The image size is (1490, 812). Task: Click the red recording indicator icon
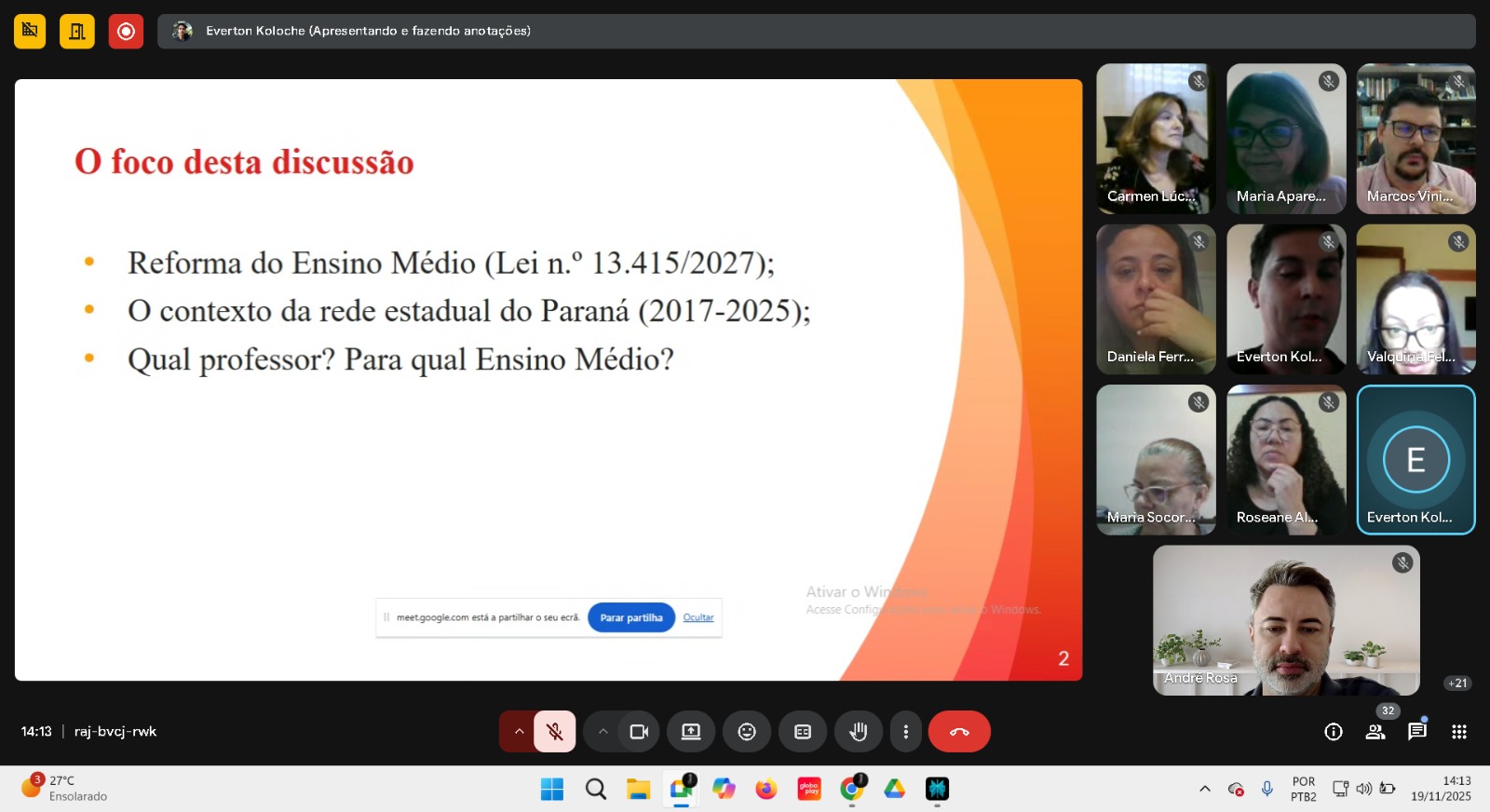point(126,32)
